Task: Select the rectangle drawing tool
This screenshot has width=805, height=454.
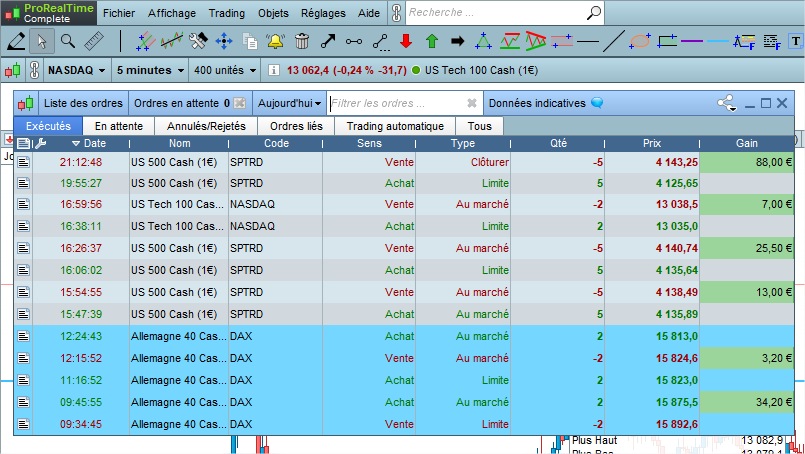Action: coord(666,41)
